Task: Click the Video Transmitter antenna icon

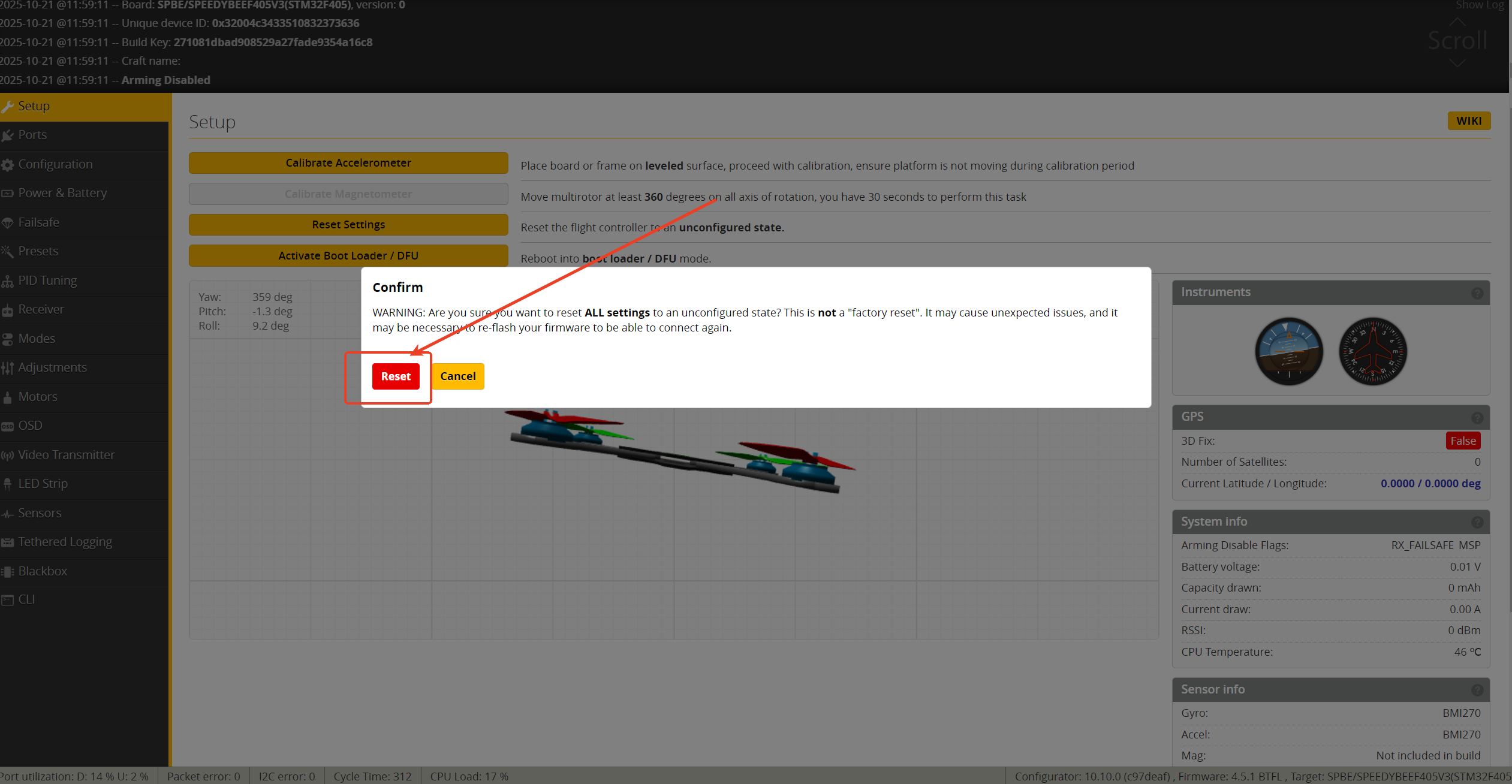Action: pos(8,456)
